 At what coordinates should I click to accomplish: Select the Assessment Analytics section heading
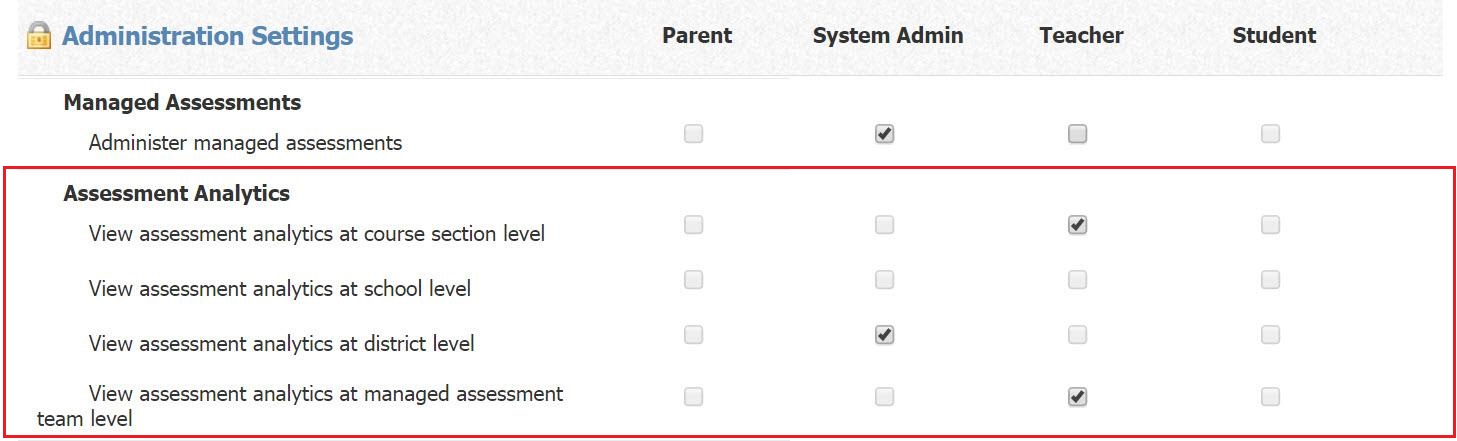(176, 193)
